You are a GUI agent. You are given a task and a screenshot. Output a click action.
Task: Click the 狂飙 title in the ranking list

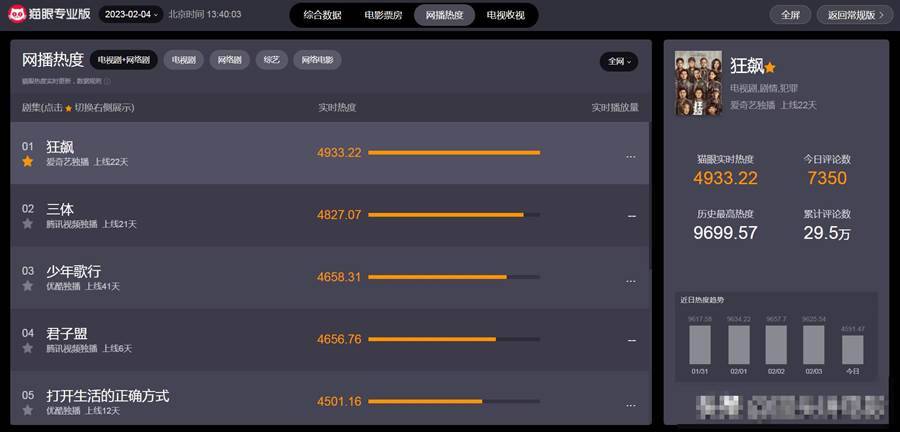[x=60, y=147]
